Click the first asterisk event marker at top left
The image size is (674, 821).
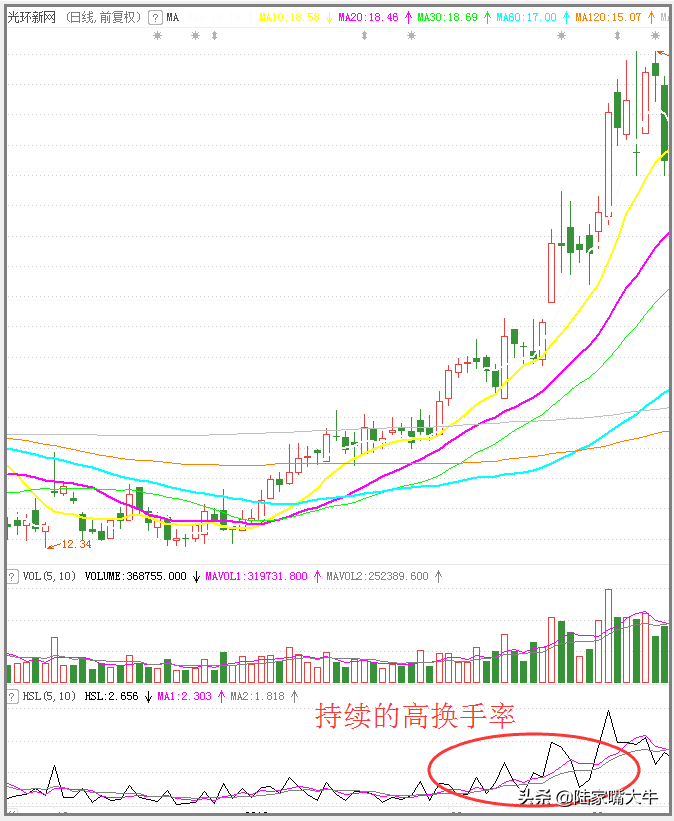156,36
